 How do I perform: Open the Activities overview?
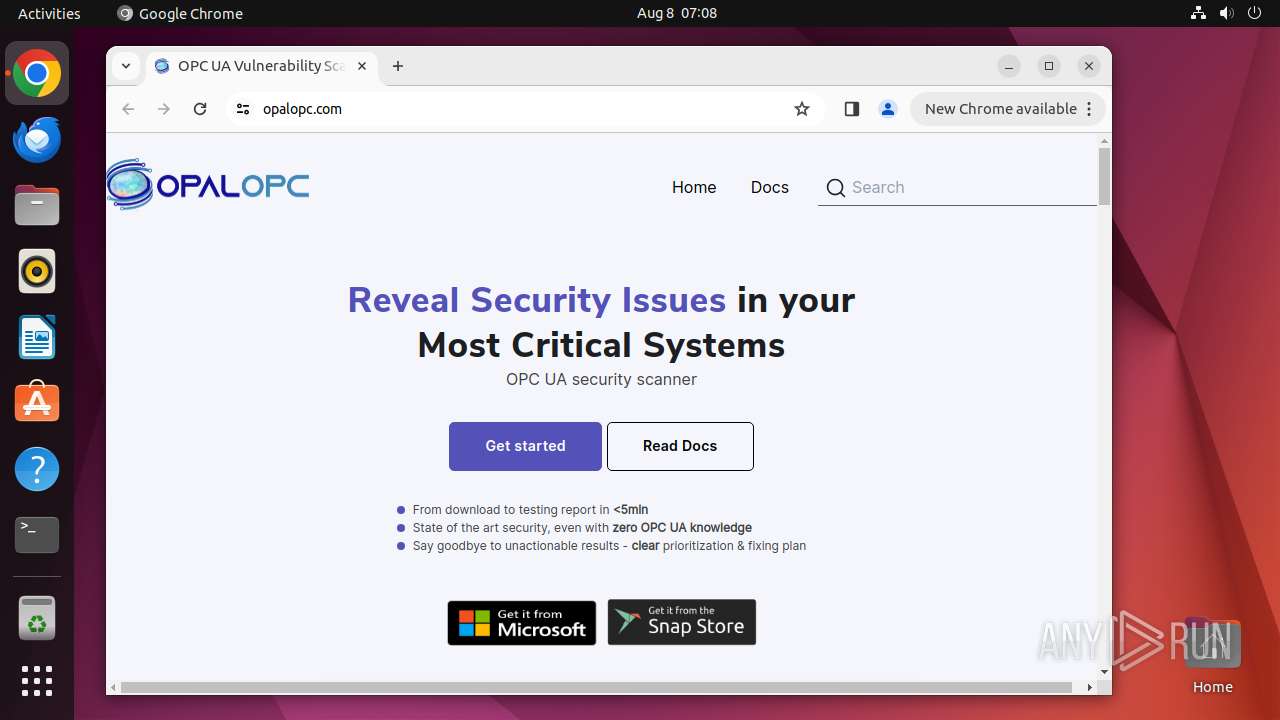[x=49, y=13]
